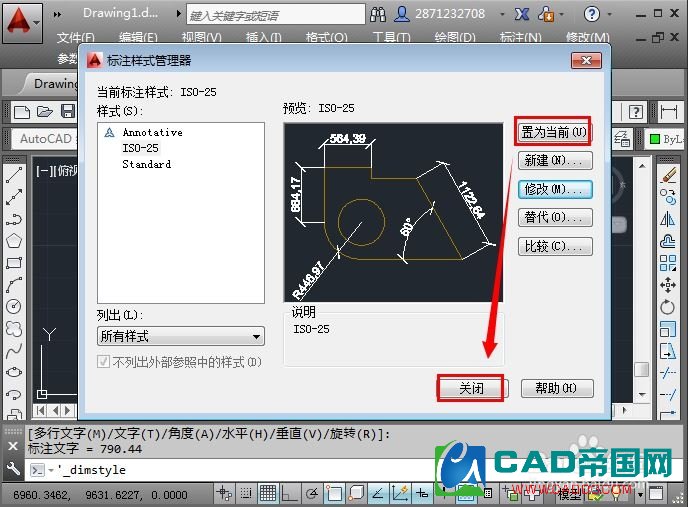This screenshot has height=507, width=688.
Task: Select the Extend tool
Action: click(668, 394)
